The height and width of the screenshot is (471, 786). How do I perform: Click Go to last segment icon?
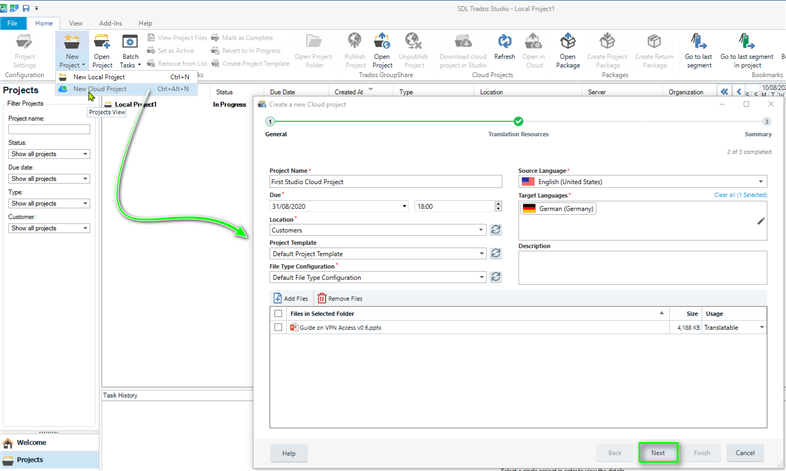pyautogui.click(x=698, y=51)
